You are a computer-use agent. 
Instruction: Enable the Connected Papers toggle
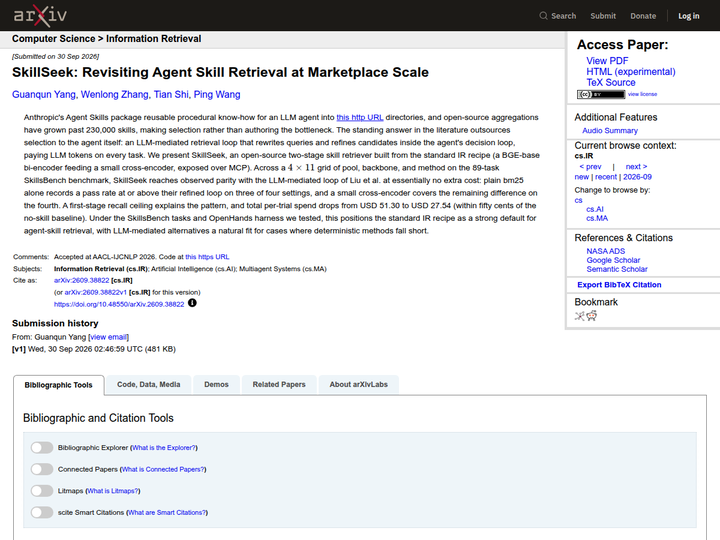coord(42,469)
